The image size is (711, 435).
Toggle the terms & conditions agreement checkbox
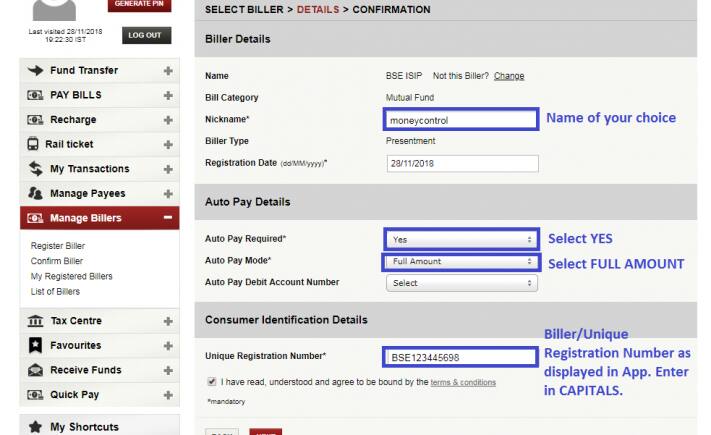211,382
